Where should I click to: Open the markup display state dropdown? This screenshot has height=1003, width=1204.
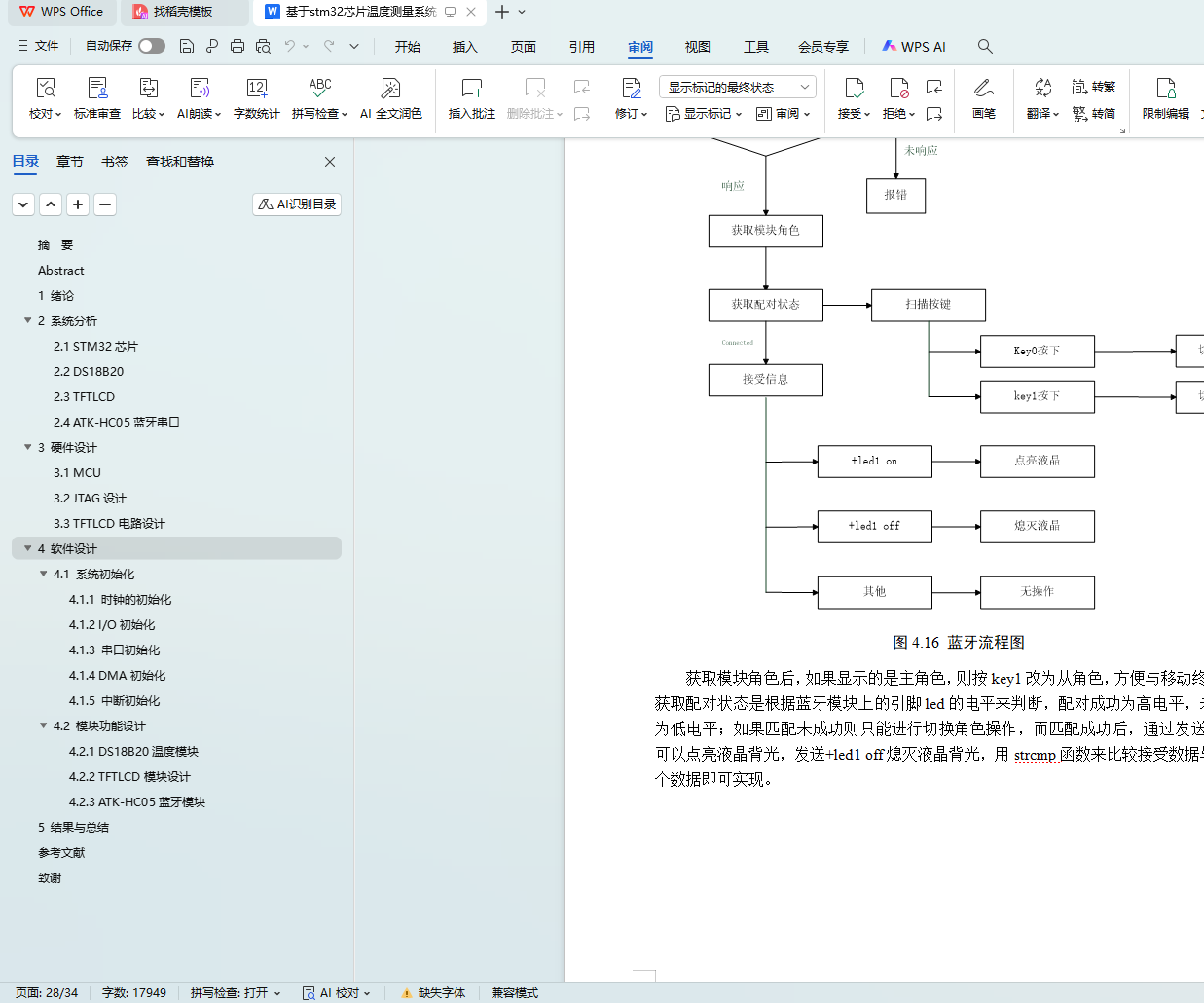pos(737,87)
